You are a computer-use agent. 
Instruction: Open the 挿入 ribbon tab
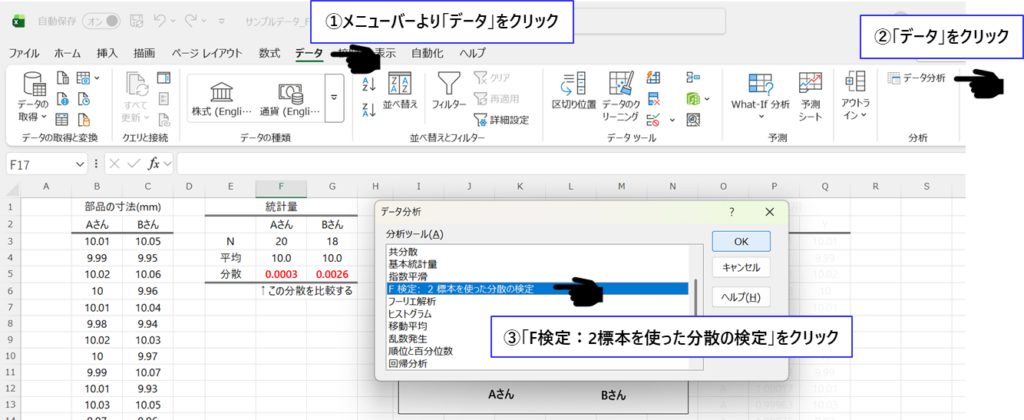coord(107,53)
